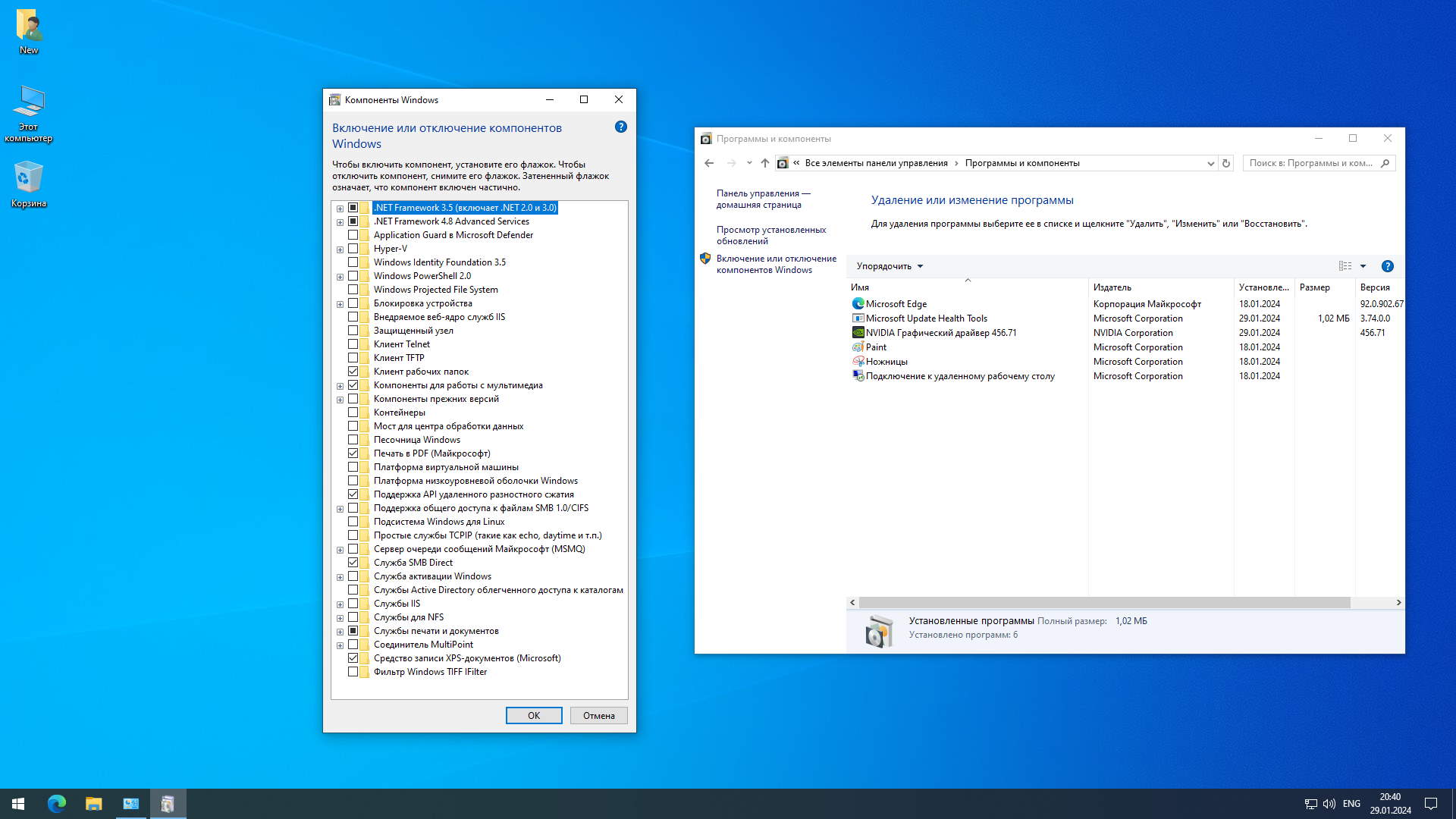The image size is (1456, 819).
Task: Click the refresh button in address bar
Action: 1225,163
